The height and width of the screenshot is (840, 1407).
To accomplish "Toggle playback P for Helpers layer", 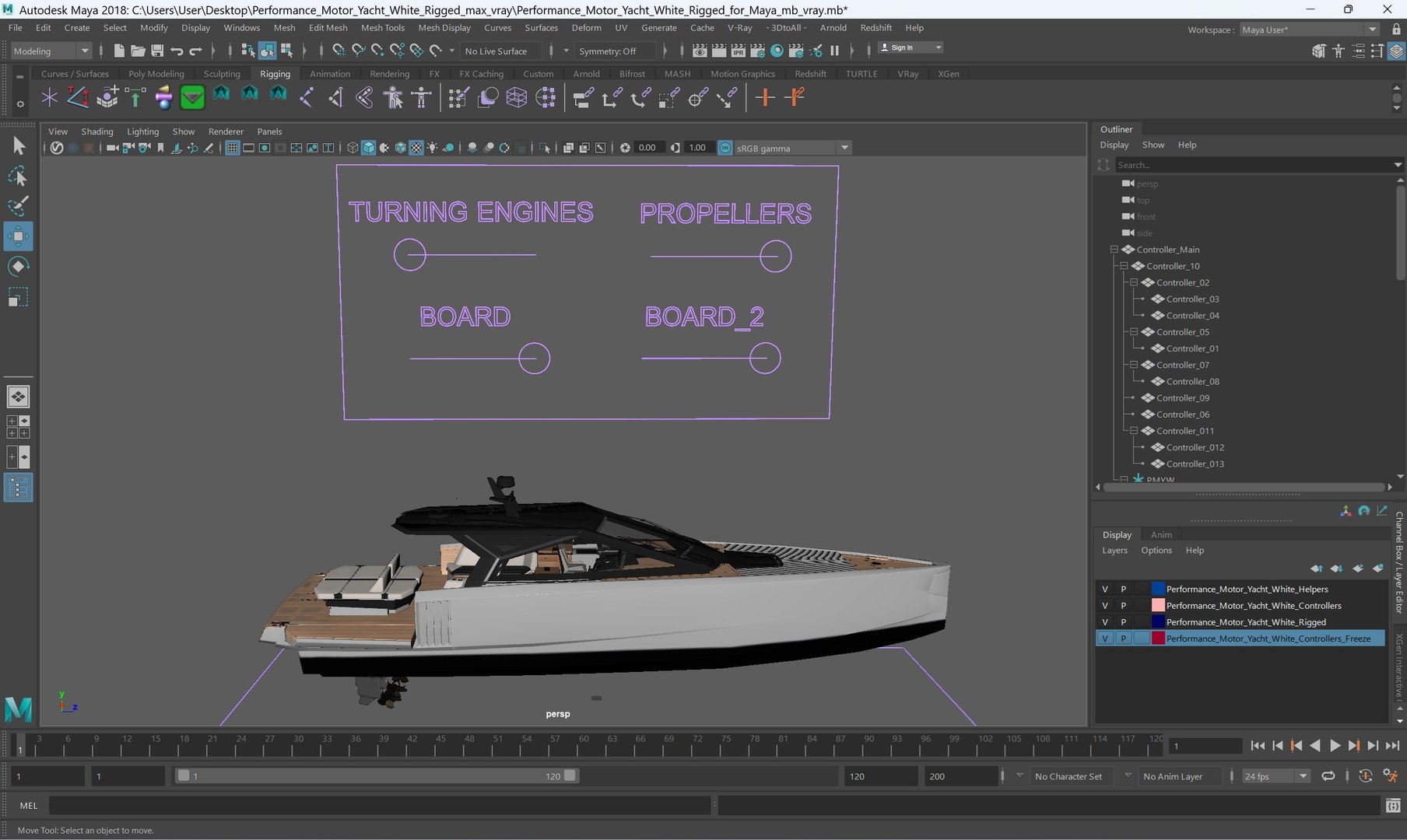I will click(1123, 590).
